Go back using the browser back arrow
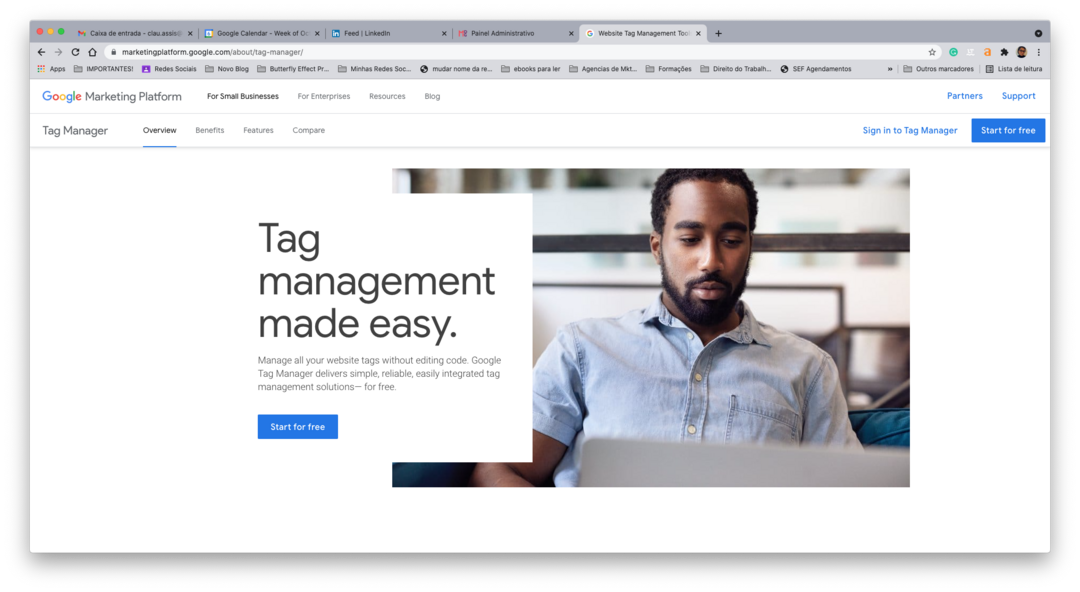The height and width of the screenshot is (592, 1080). pos(41,52)
